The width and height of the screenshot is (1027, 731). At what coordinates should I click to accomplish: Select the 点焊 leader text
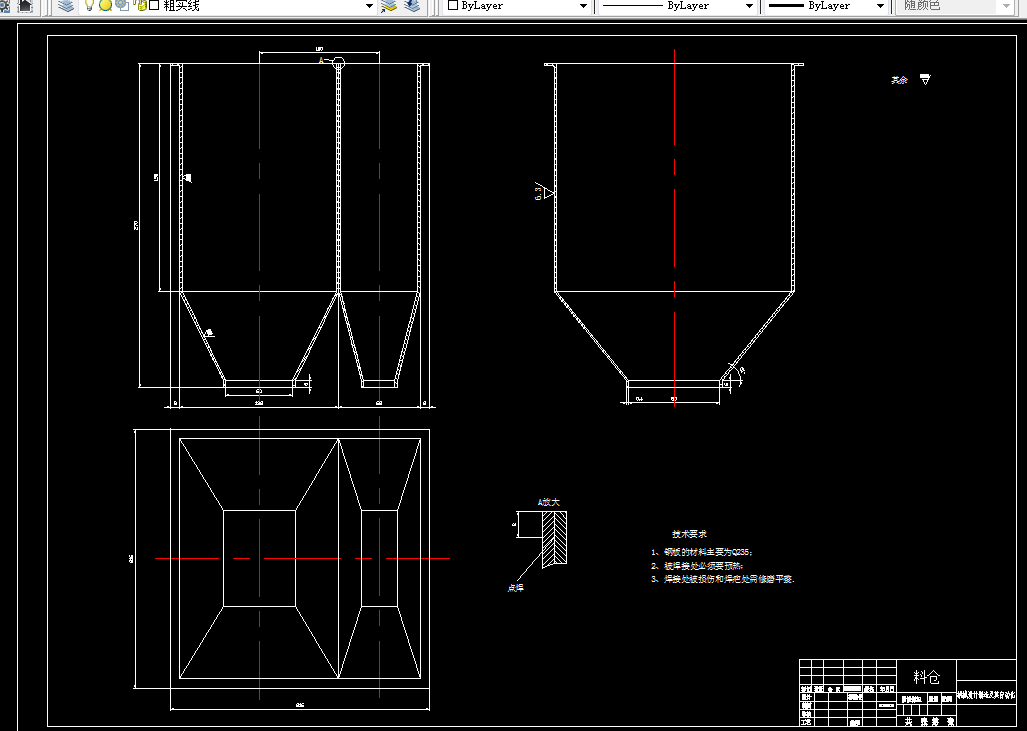coord(515,588)
